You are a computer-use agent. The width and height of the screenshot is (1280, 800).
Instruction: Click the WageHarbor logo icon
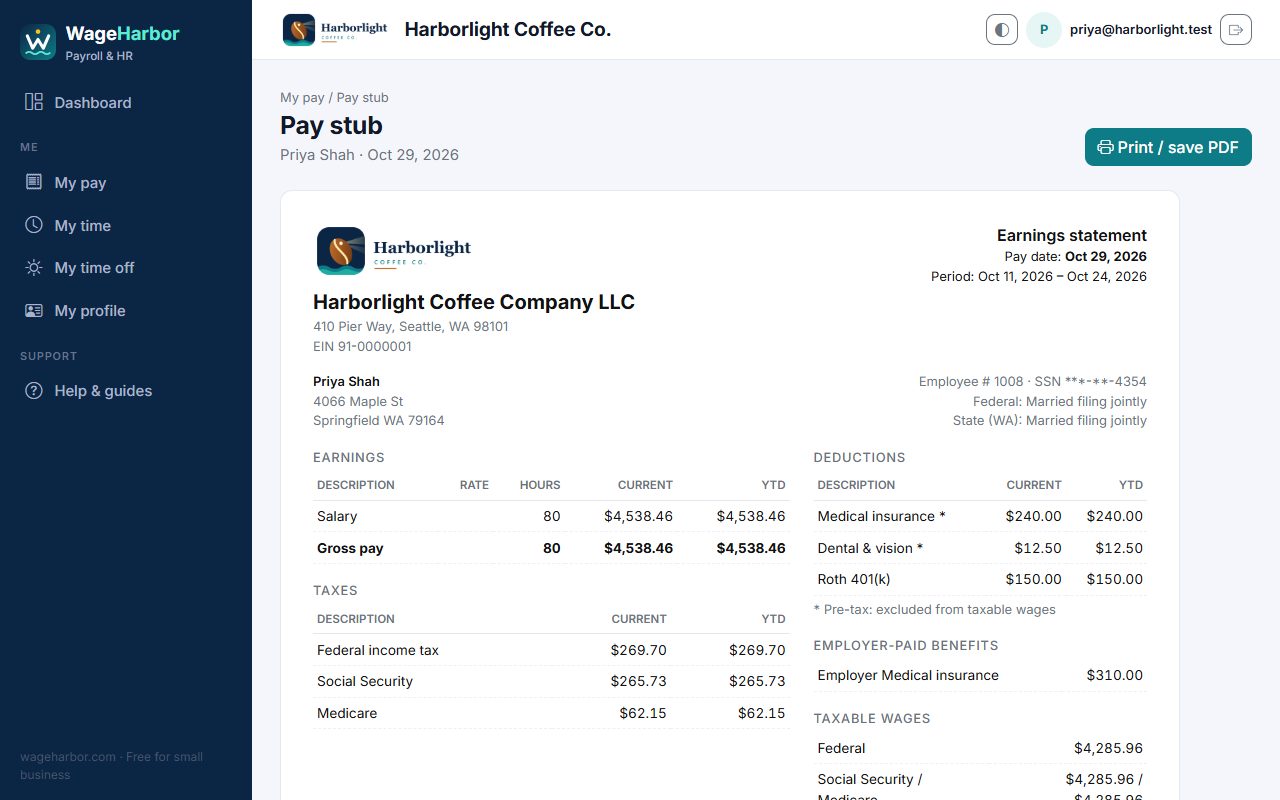tap(38, 43)
